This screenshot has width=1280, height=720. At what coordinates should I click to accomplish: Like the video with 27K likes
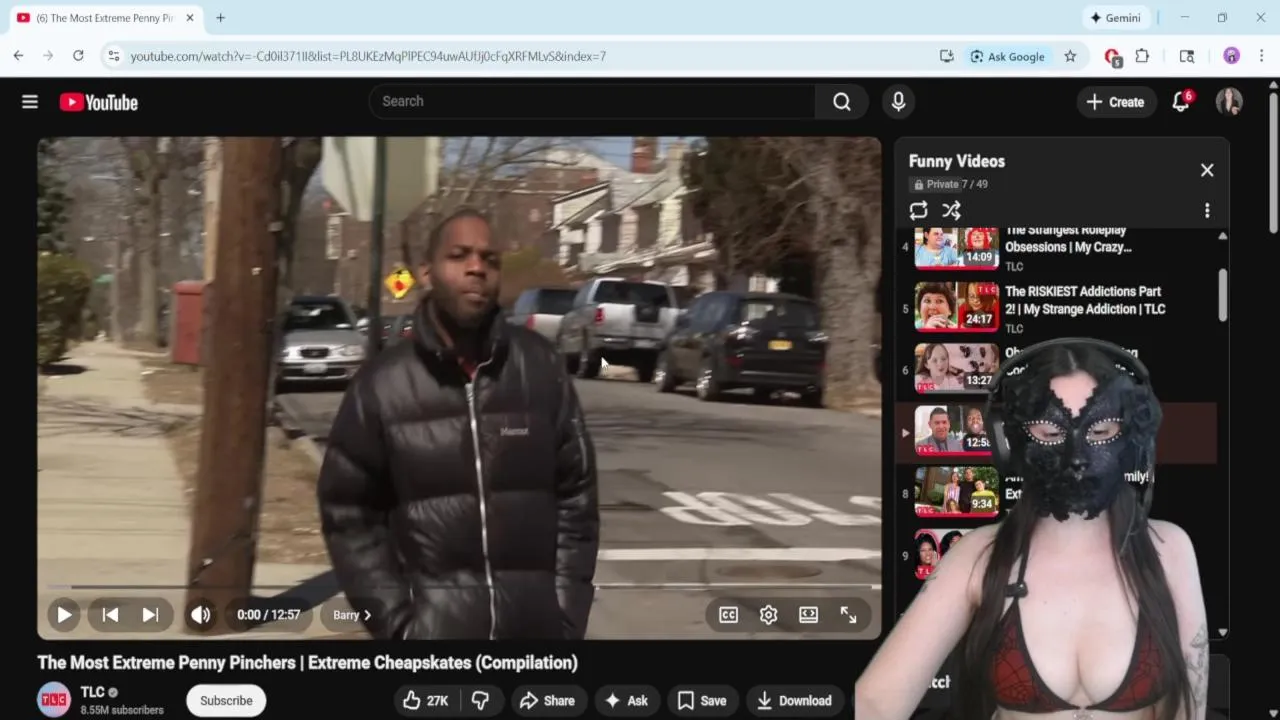click(425, 701)
